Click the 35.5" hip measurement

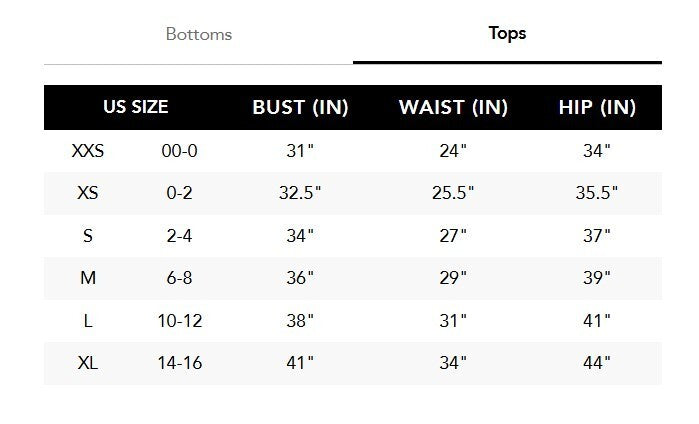pyautogui.click(x=597, y=193)
